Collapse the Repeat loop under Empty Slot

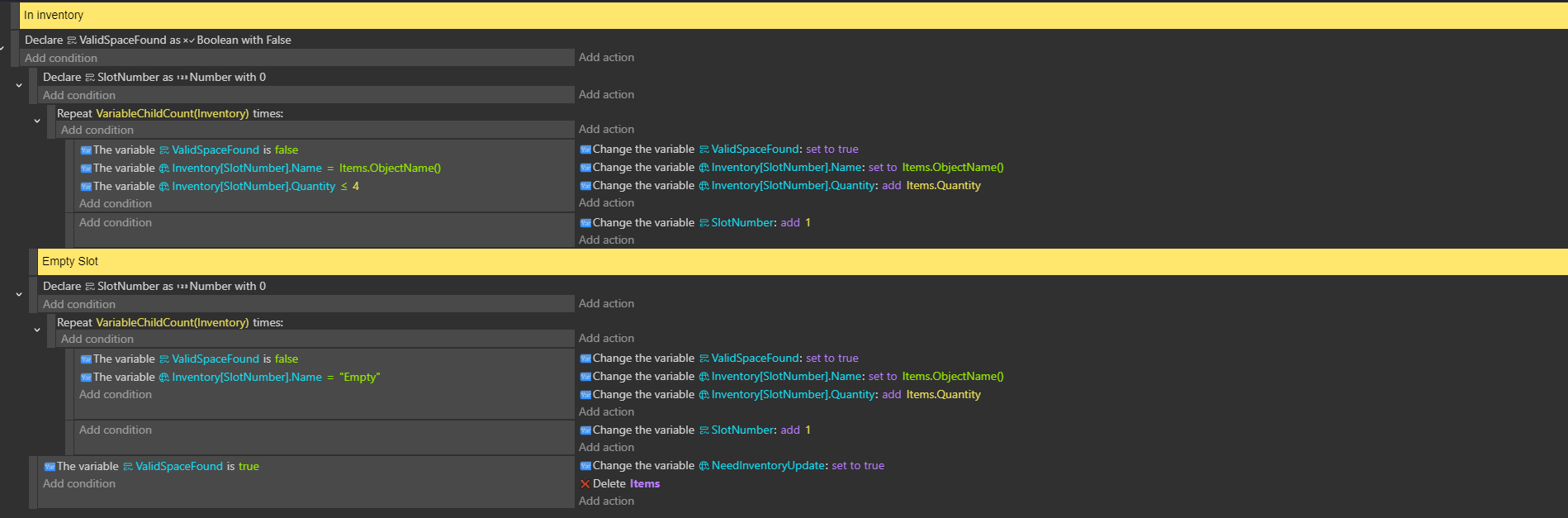click(x=37, y=330)
